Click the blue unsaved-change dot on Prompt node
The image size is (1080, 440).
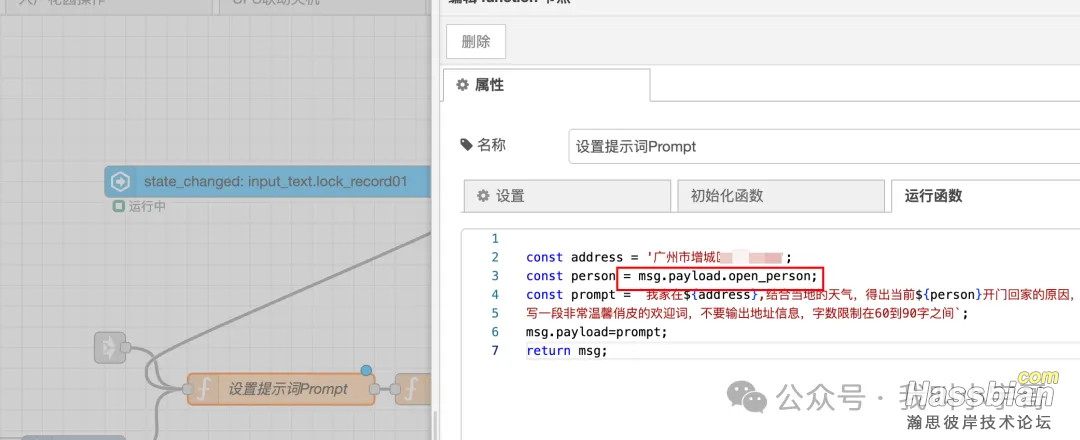point(366,371)
